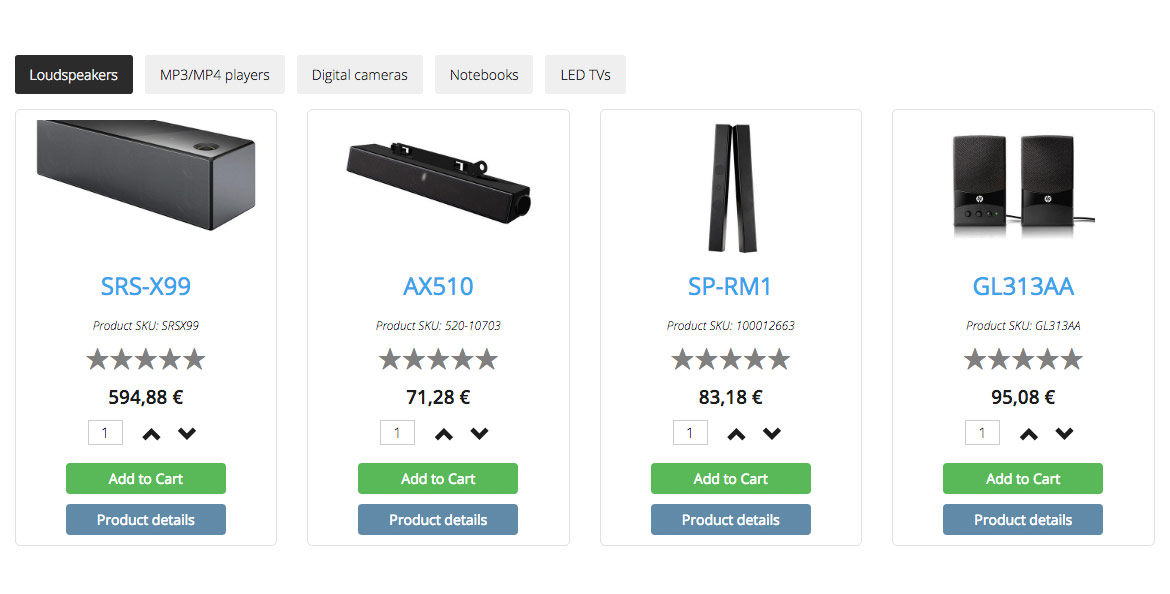Viewport: 1170px width, 594px height.
Task: Open the SRS-X99 speaker image
Action: 146,175
